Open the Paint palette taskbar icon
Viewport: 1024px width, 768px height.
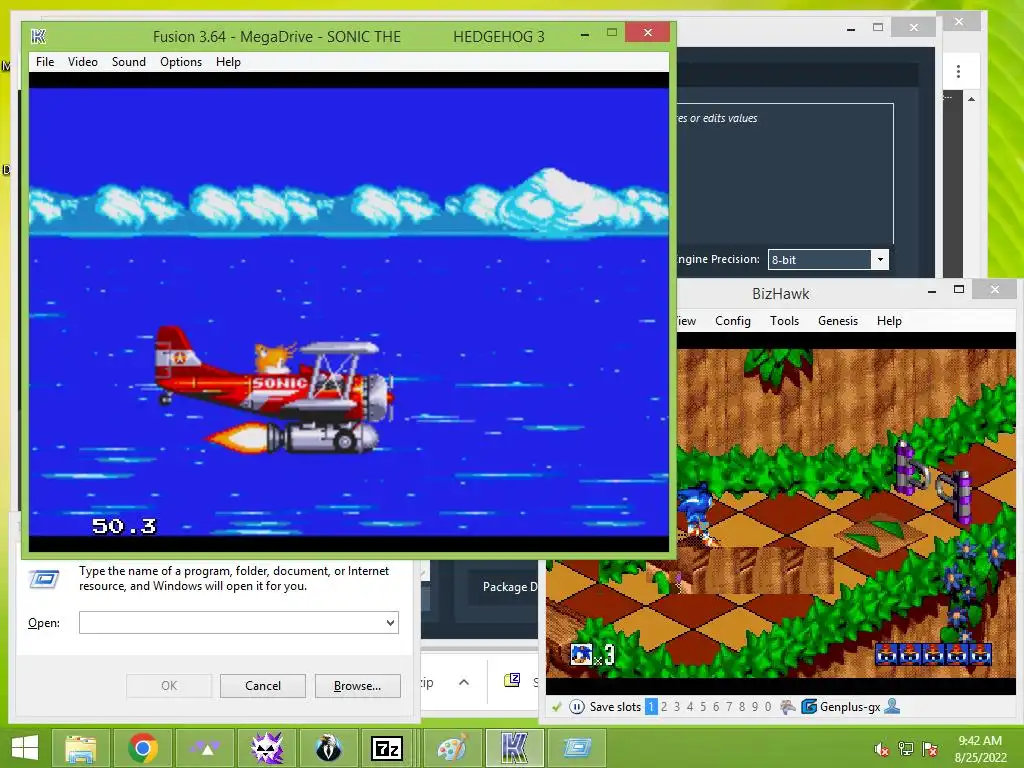pyautogui.click(x=453, y=748)
